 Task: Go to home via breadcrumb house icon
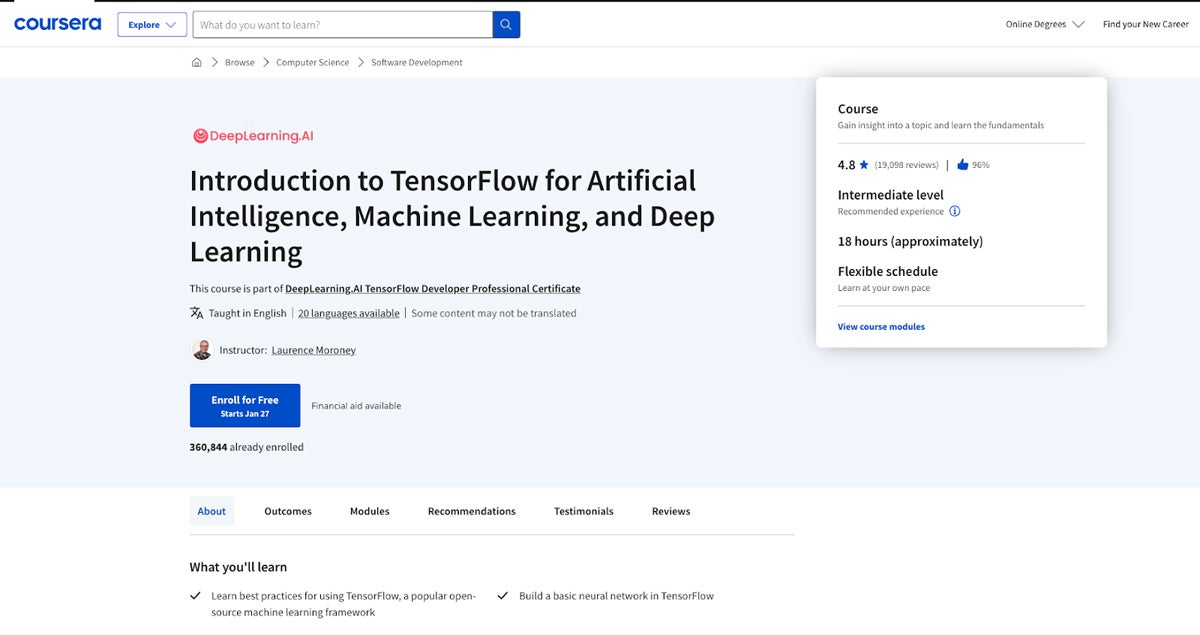pyautogui.click(x=196, y=62)
